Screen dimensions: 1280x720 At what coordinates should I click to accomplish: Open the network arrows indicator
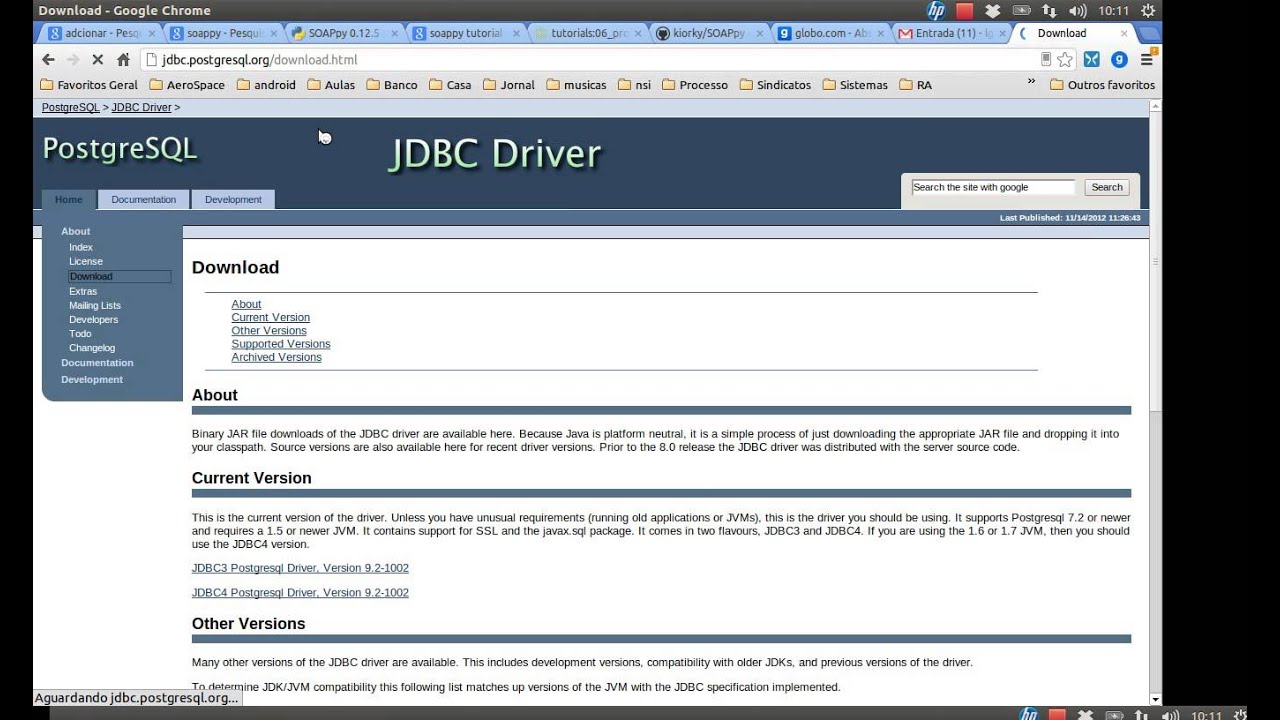point(1049,11)
